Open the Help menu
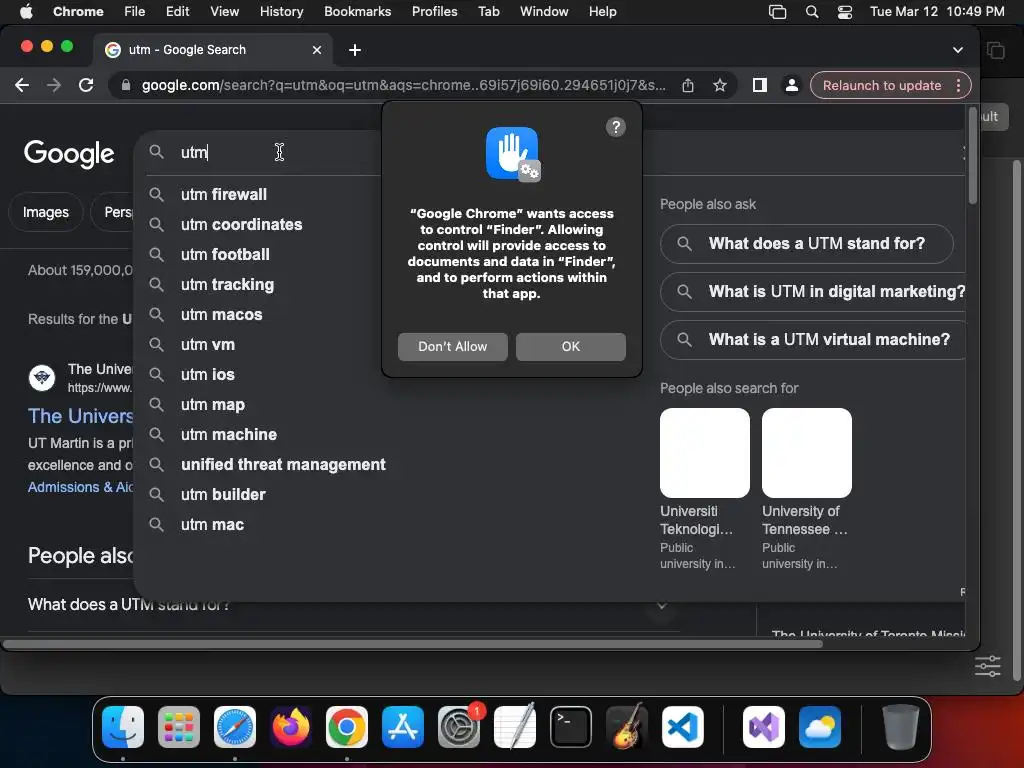The height and width of the screenshot is (768, 1024). (602, 12)
